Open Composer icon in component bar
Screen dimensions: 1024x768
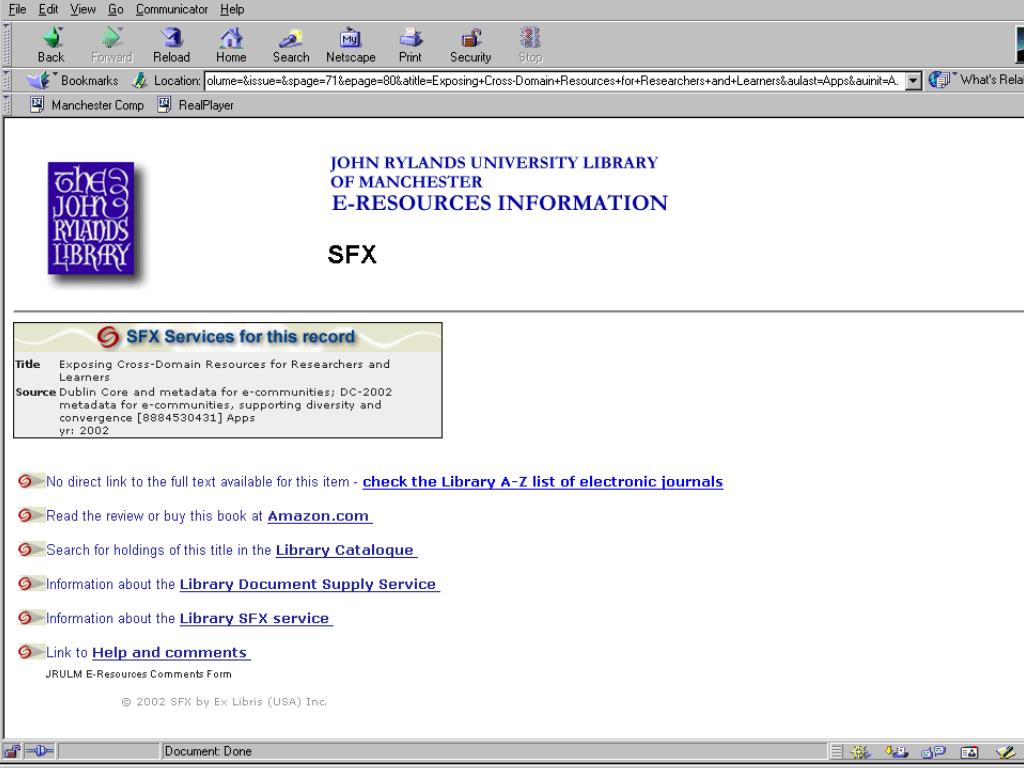tap(1005, 752)
